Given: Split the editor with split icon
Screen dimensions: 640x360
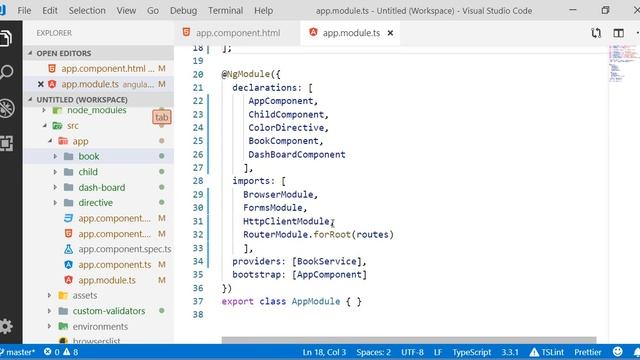Looking at the screenshot, I should (618, 33).
